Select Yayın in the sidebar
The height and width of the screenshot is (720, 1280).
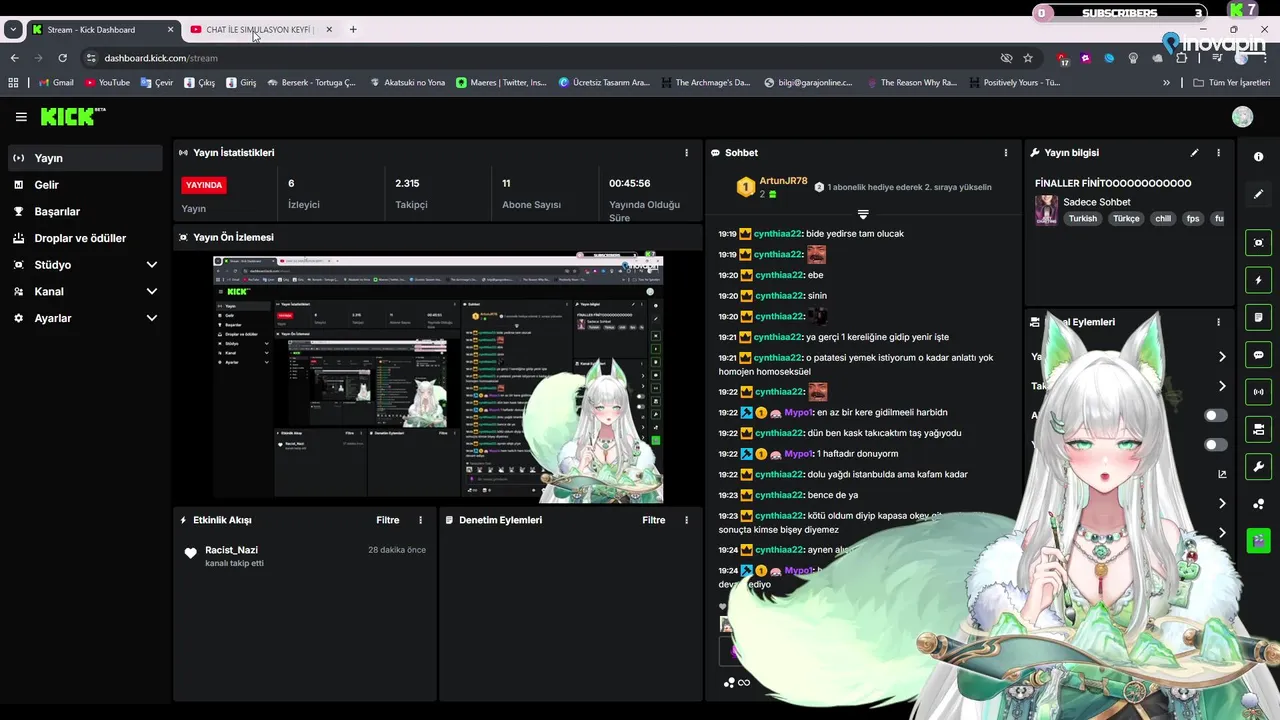click(x=85, y=158)
